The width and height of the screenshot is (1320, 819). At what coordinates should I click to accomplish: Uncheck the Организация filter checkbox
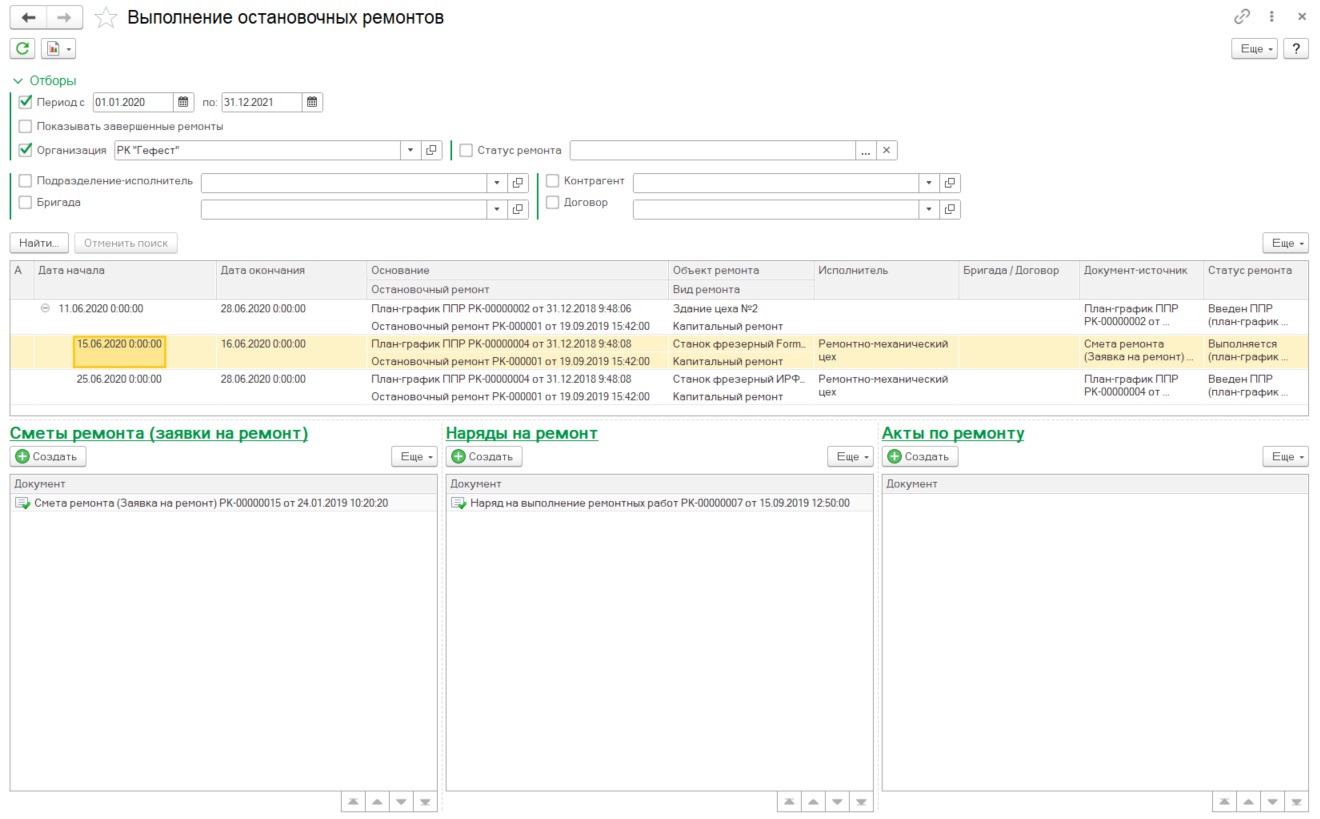click(25, 150)
